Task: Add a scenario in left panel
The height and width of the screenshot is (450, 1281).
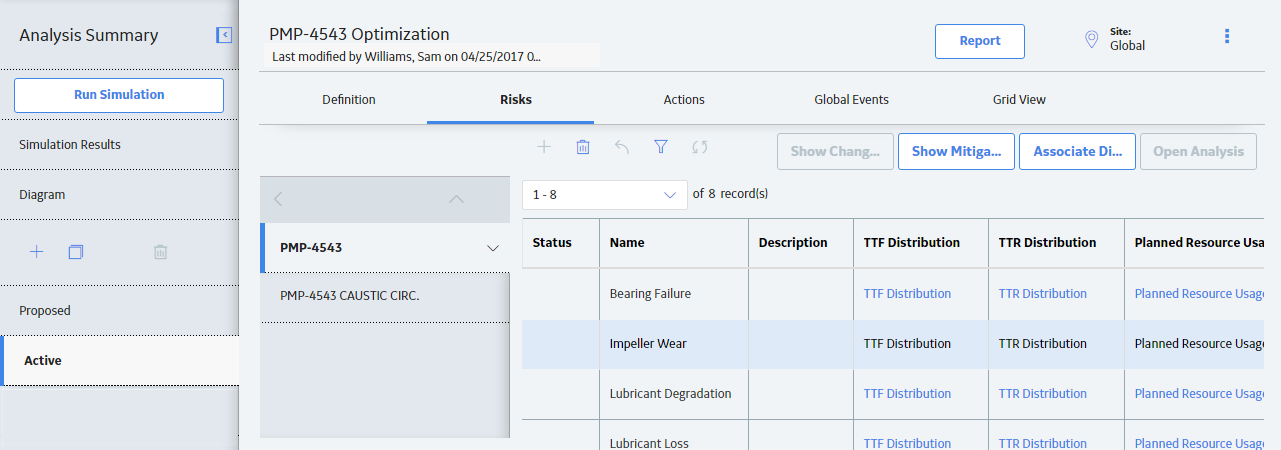Action: tap(37, 252)
